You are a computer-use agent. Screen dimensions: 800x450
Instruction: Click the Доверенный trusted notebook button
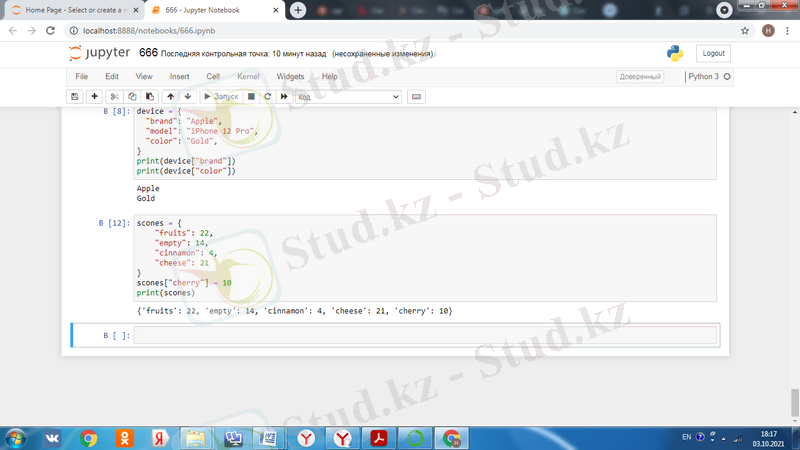click(x=640, y=77)
